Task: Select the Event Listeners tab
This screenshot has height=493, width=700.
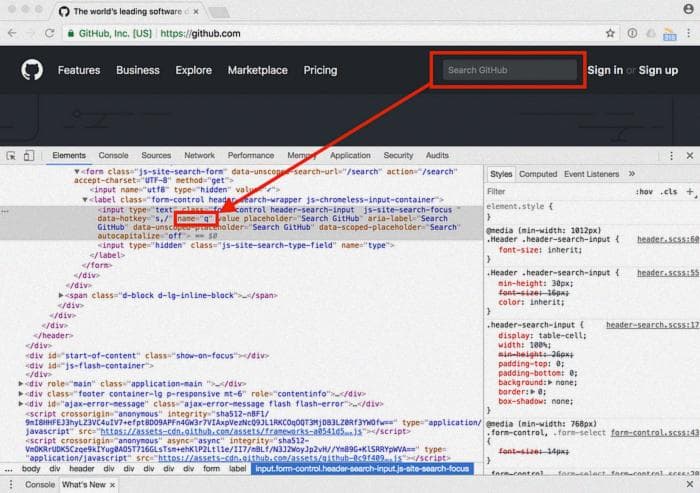Action: click(592, 174)
